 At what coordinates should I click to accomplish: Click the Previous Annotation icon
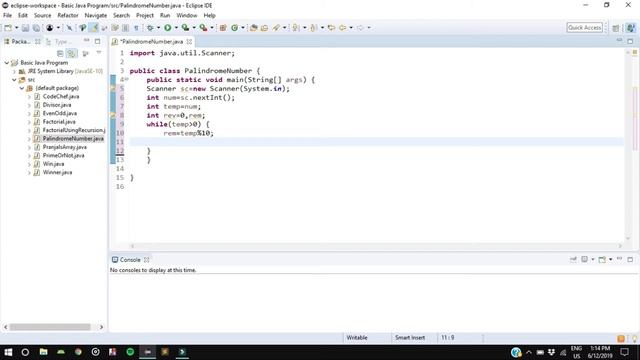pos(314,28)
